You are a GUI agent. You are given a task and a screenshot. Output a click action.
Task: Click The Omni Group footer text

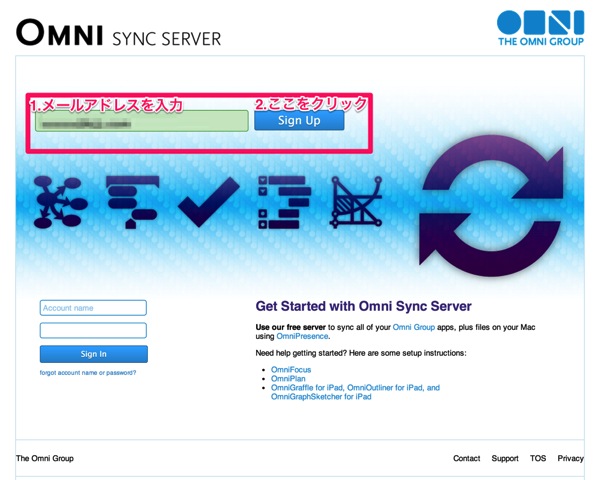coord(45,458)
